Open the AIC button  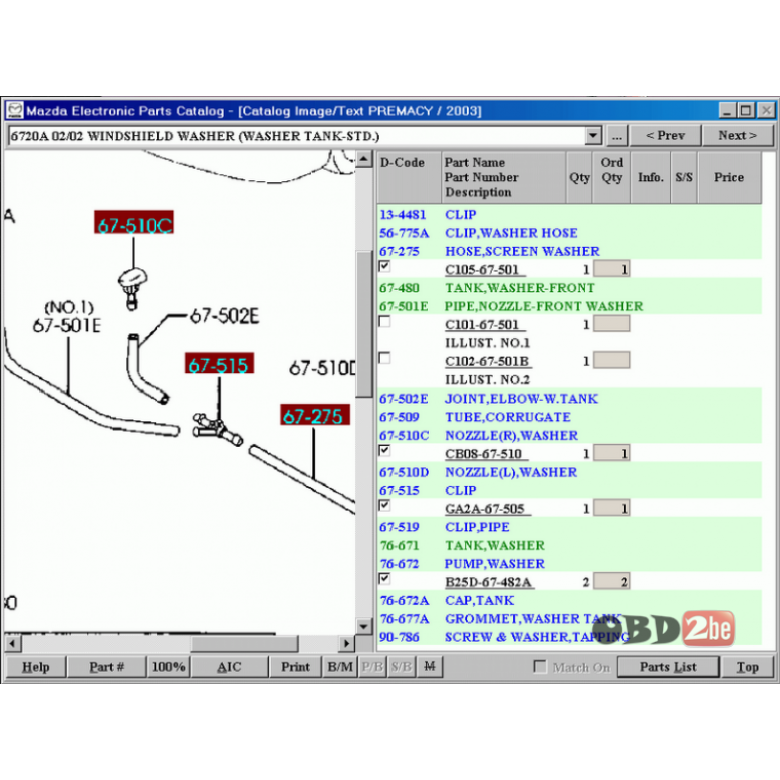229,667
